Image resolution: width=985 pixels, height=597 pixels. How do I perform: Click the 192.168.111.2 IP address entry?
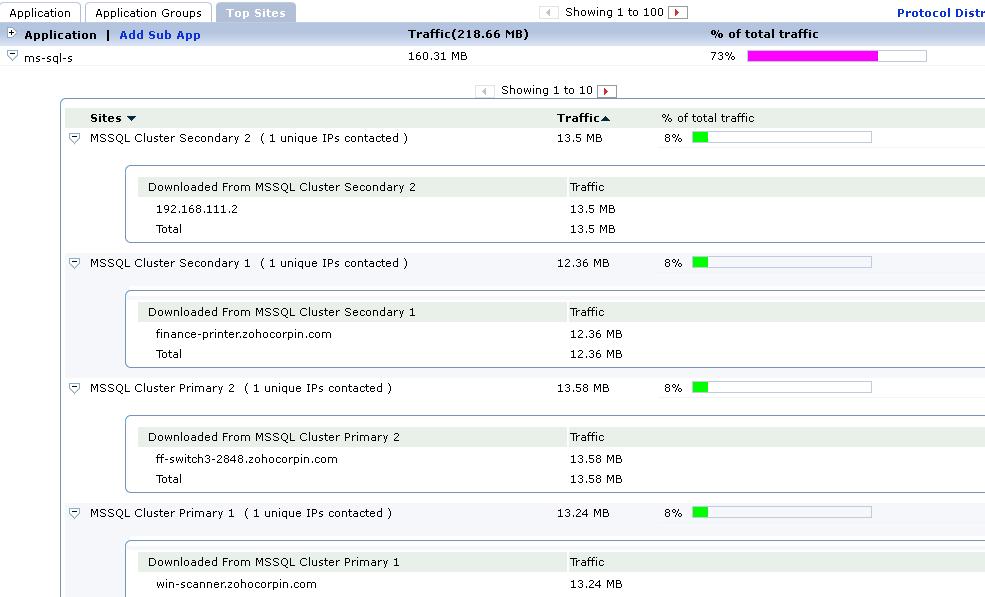coord(197,209)
